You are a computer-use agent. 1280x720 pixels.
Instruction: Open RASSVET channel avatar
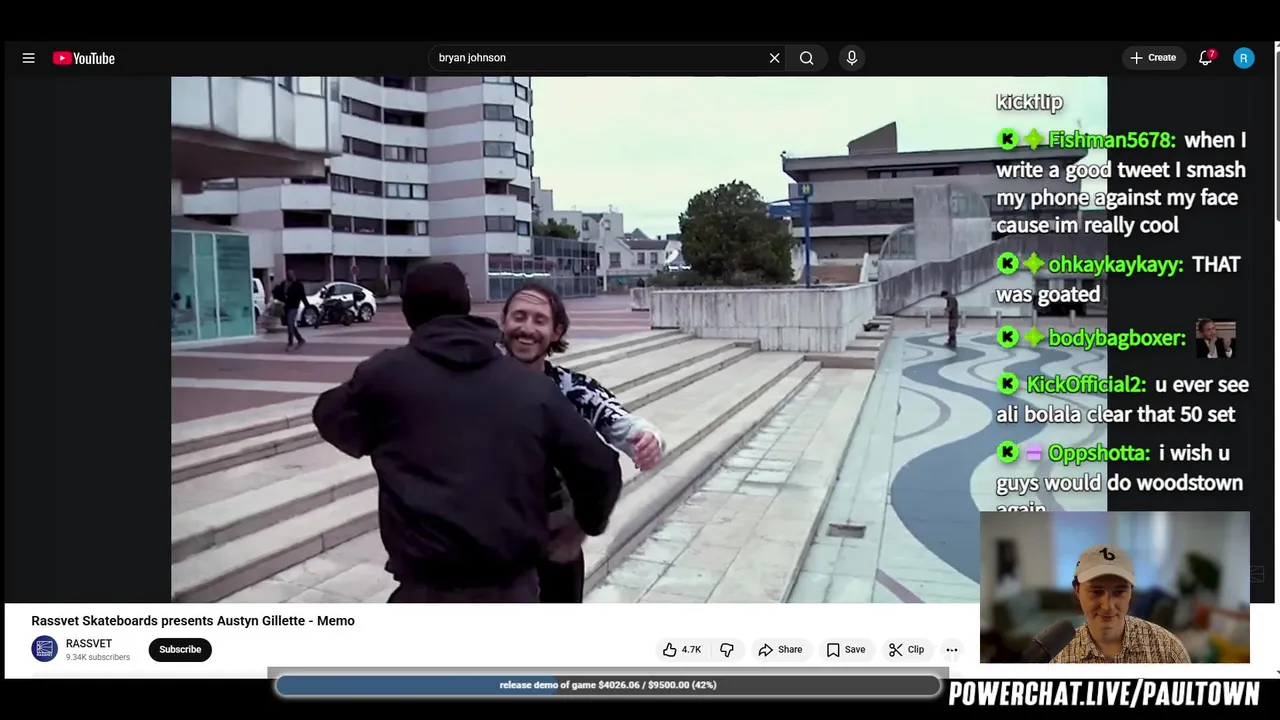point(45,650)
